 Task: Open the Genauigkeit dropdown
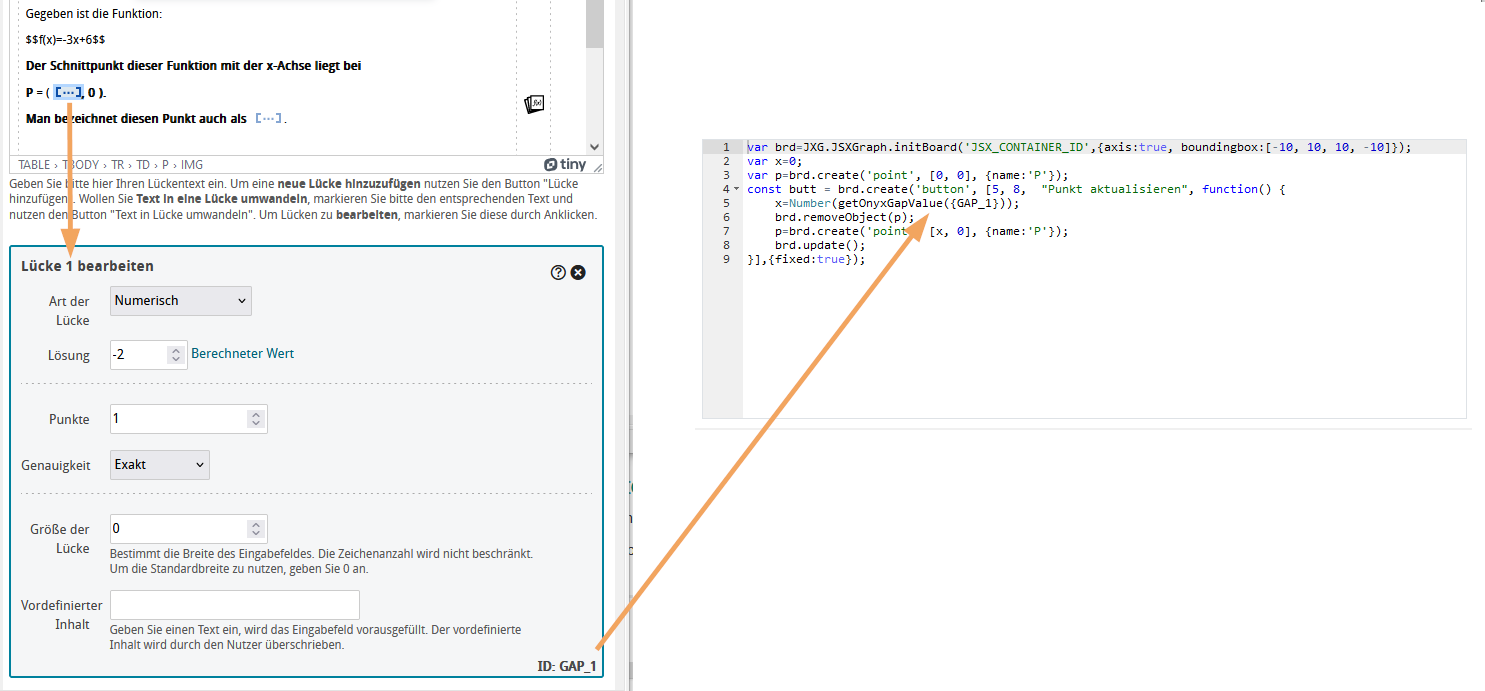point(159,464)
